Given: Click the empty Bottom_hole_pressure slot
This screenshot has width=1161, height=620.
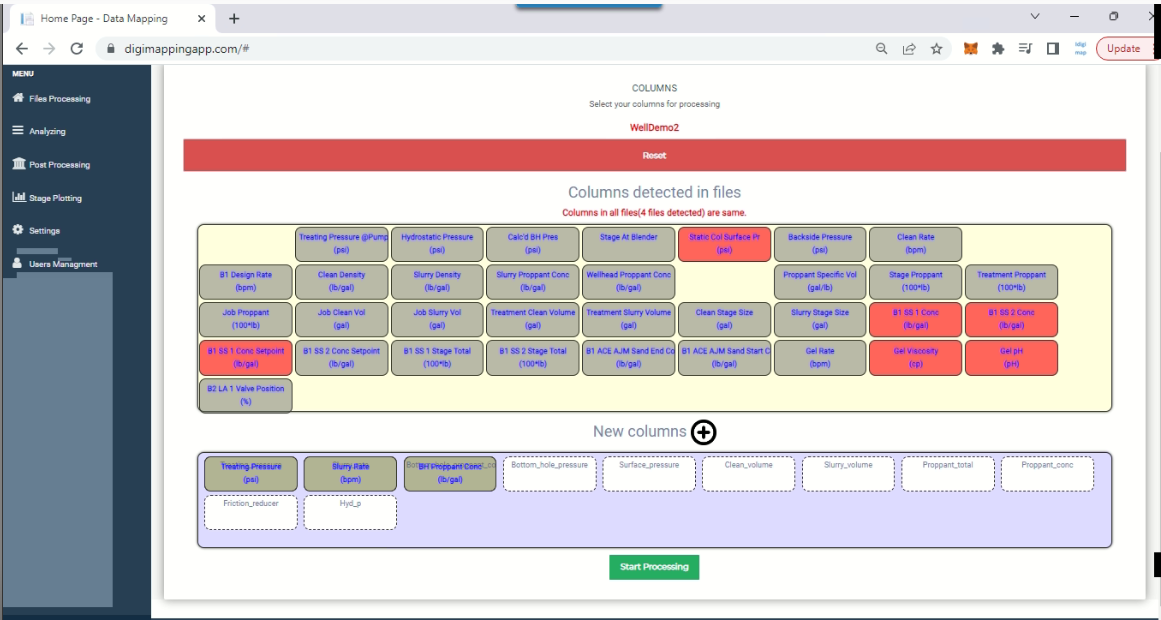Looking at the screenshot, I should click(550, 473).
